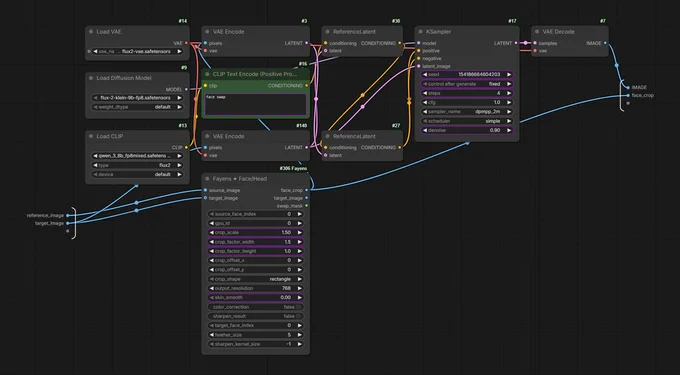Click the source_image input port on Fayens node
Viewport: 680px width, 375px height.
[205, 190]
